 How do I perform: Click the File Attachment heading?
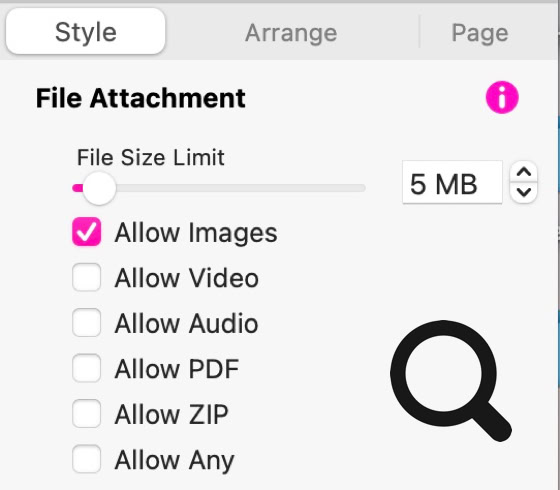pyautogui.click(x=141, y=98)
